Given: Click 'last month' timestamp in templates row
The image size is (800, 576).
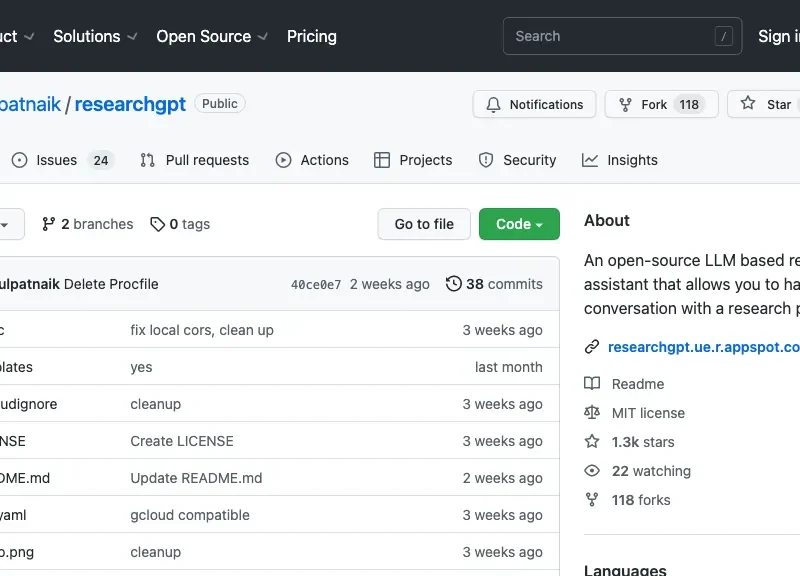Looking at the screenshot, I should [x=509, y=367].
